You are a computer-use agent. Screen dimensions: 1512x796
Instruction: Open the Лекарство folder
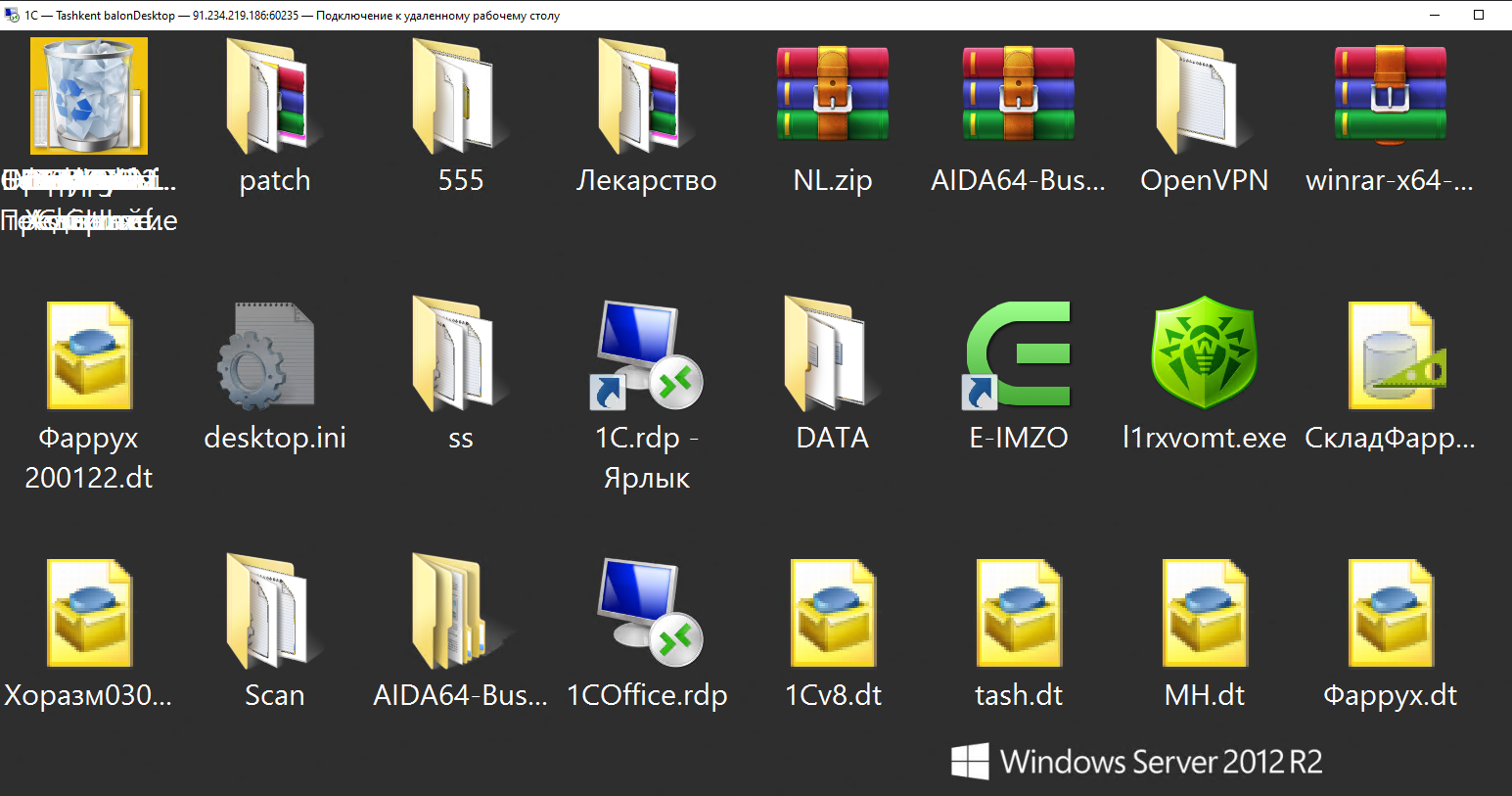(646, 96)
